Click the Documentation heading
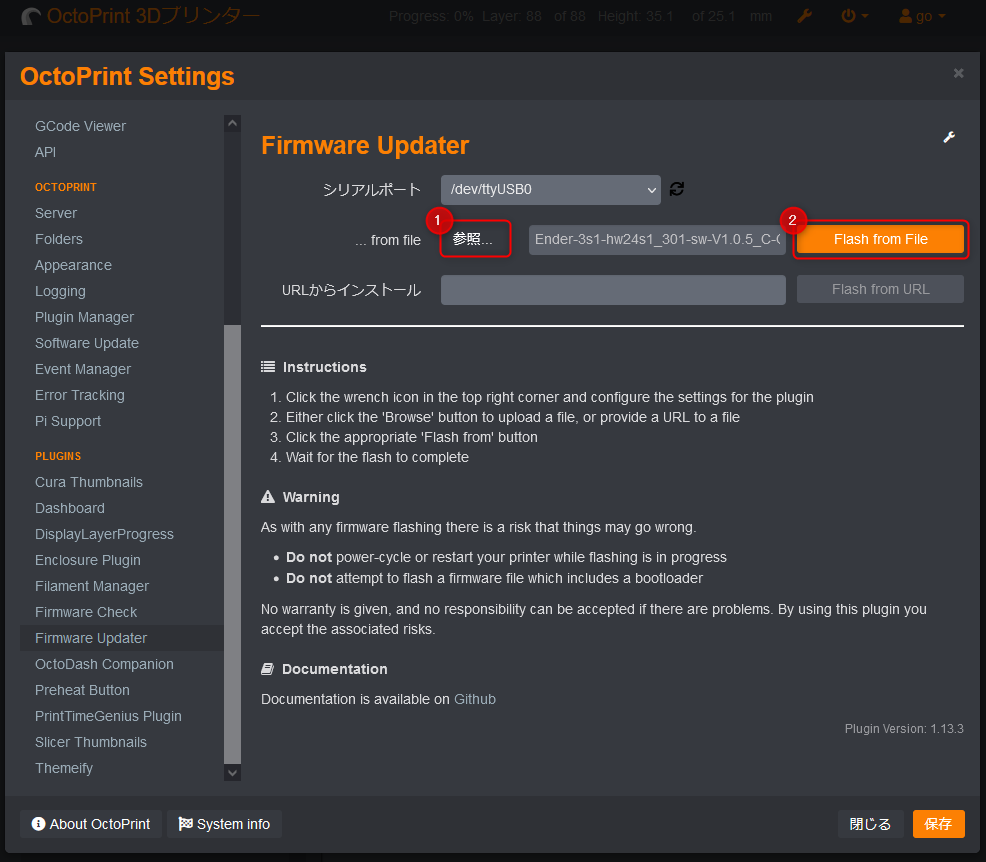The image size is (986, 862). [x=335, y=669]
